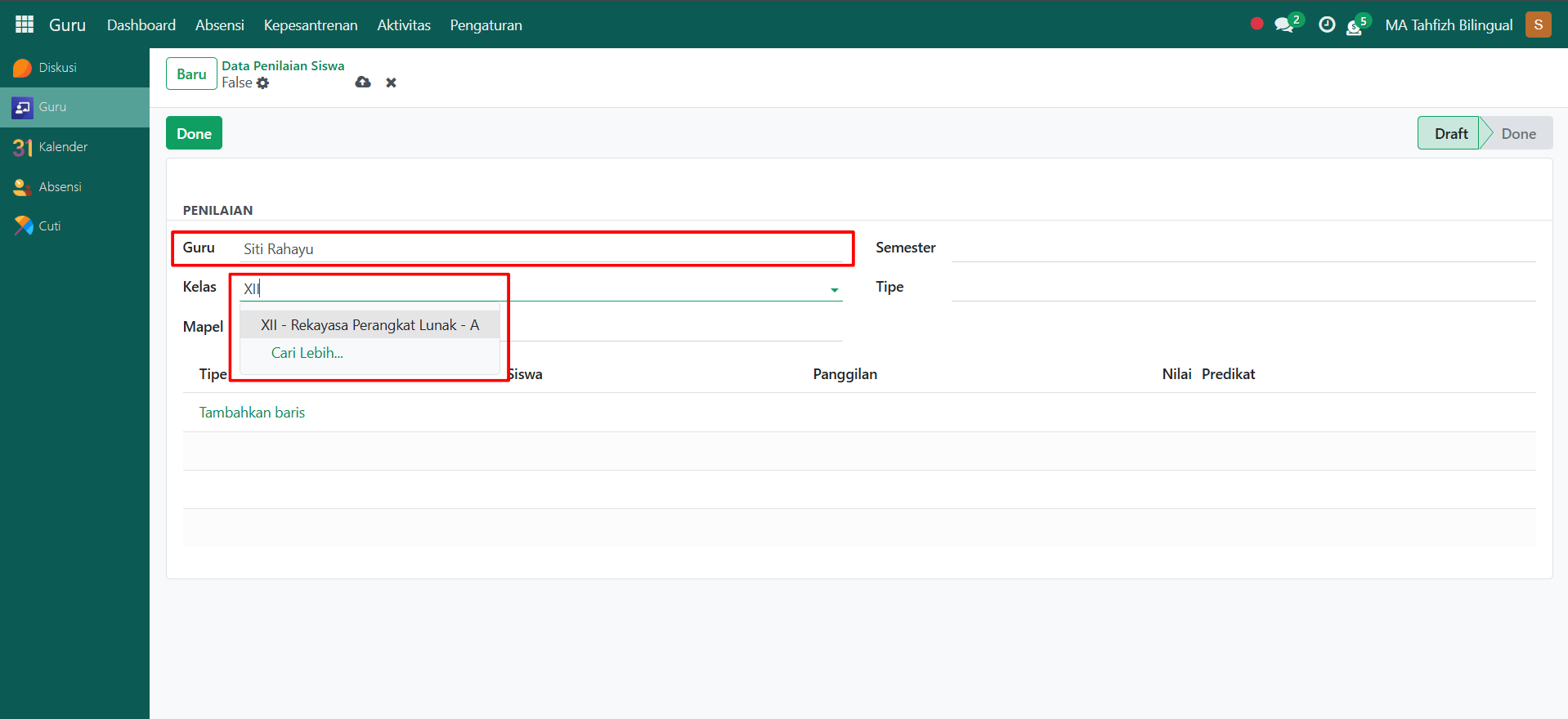
Task: Click the red recording indicator dot
Action: (x=1257, y=24)
